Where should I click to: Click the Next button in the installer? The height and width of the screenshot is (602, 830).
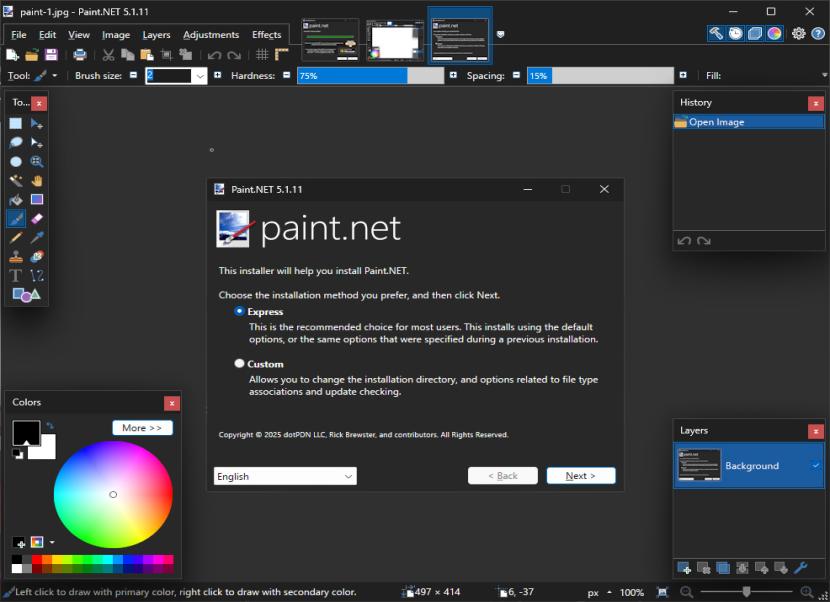tap(581, 475)
